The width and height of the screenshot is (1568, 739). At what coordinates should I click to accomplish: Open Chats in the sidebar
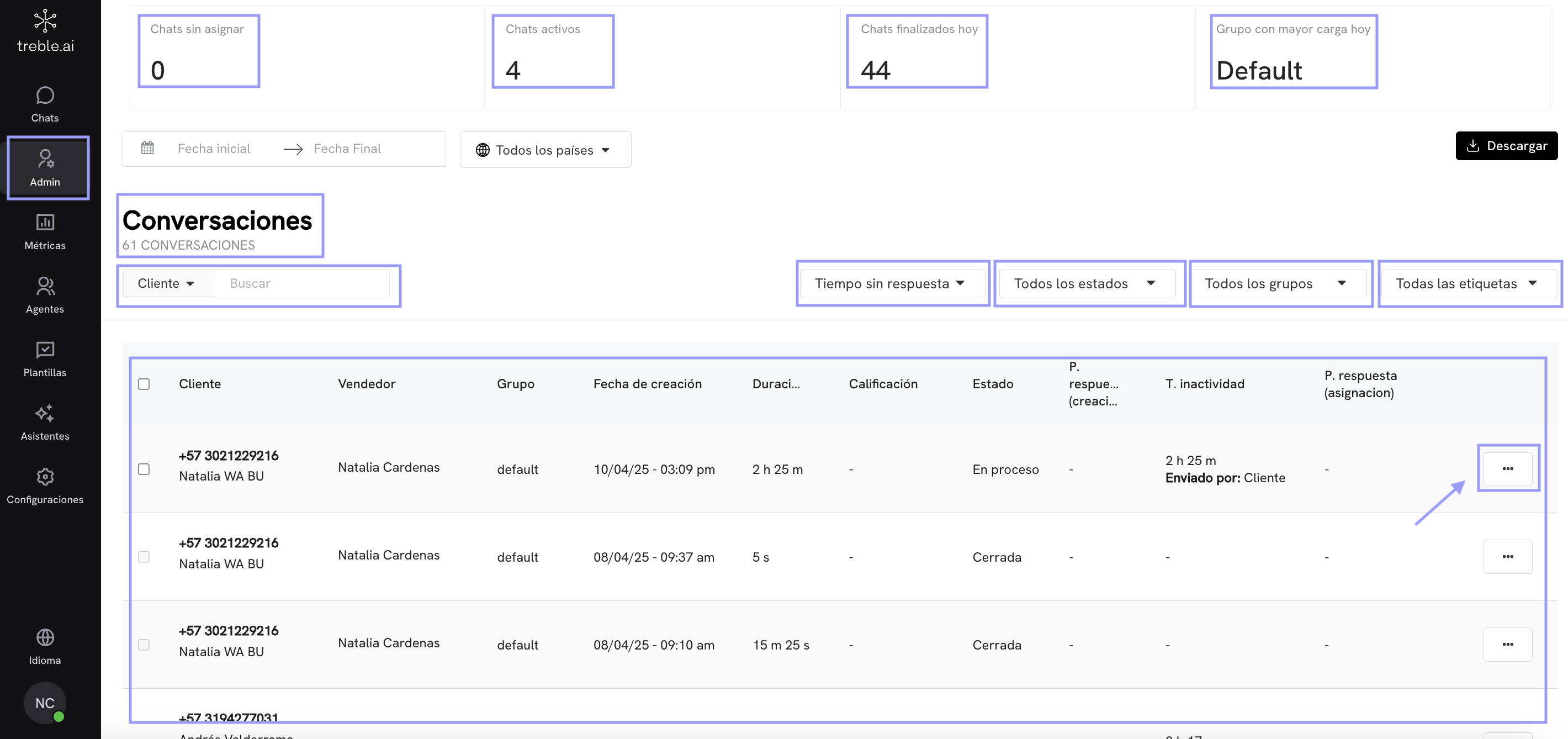[x=45, y=105]
